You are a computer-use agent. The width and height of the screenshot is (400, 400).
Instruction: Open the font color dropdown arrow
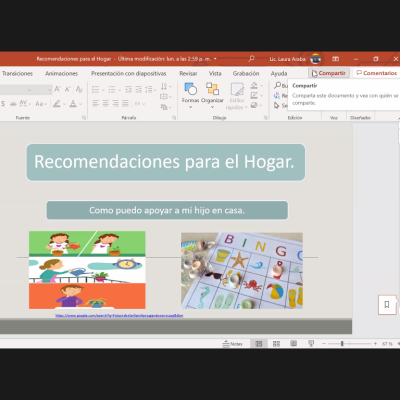[80, 104]
